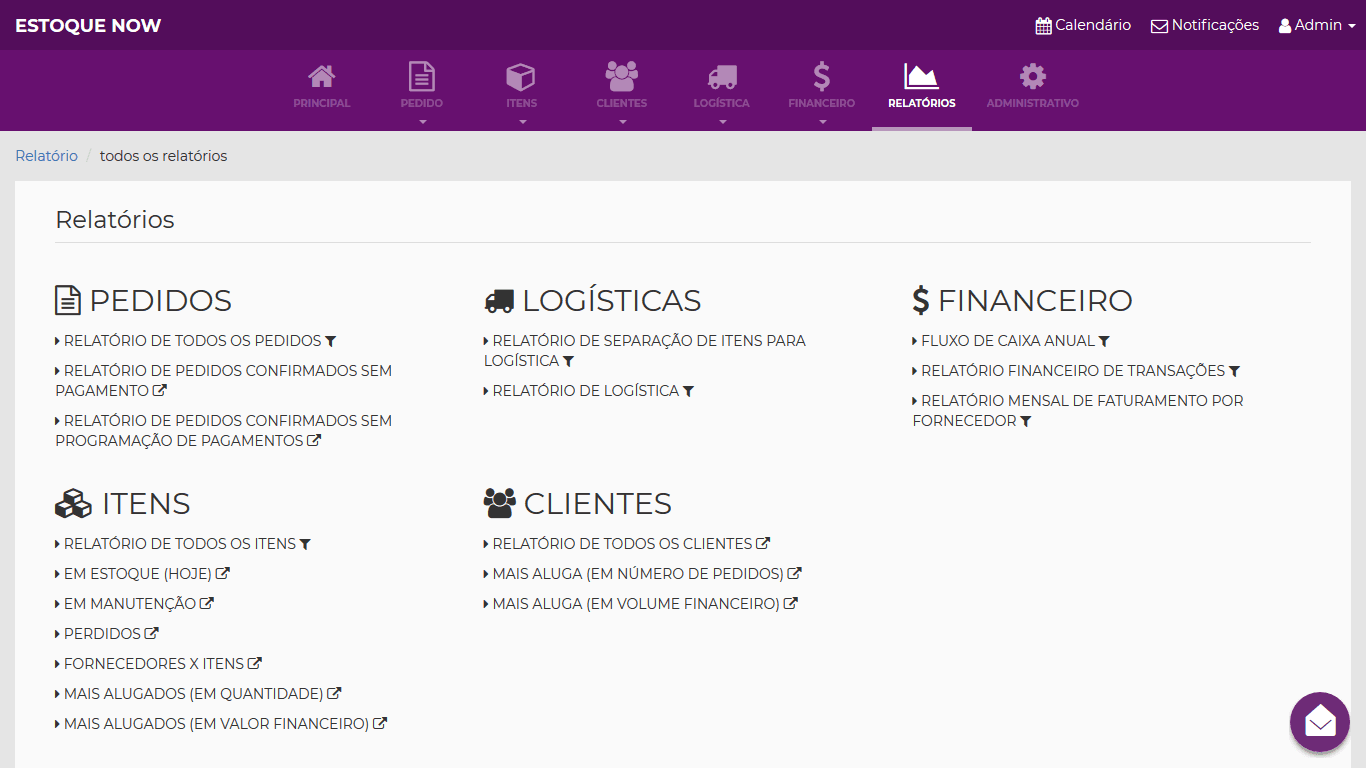Click filter icon beside Relatório de logística

pos(688,391)
